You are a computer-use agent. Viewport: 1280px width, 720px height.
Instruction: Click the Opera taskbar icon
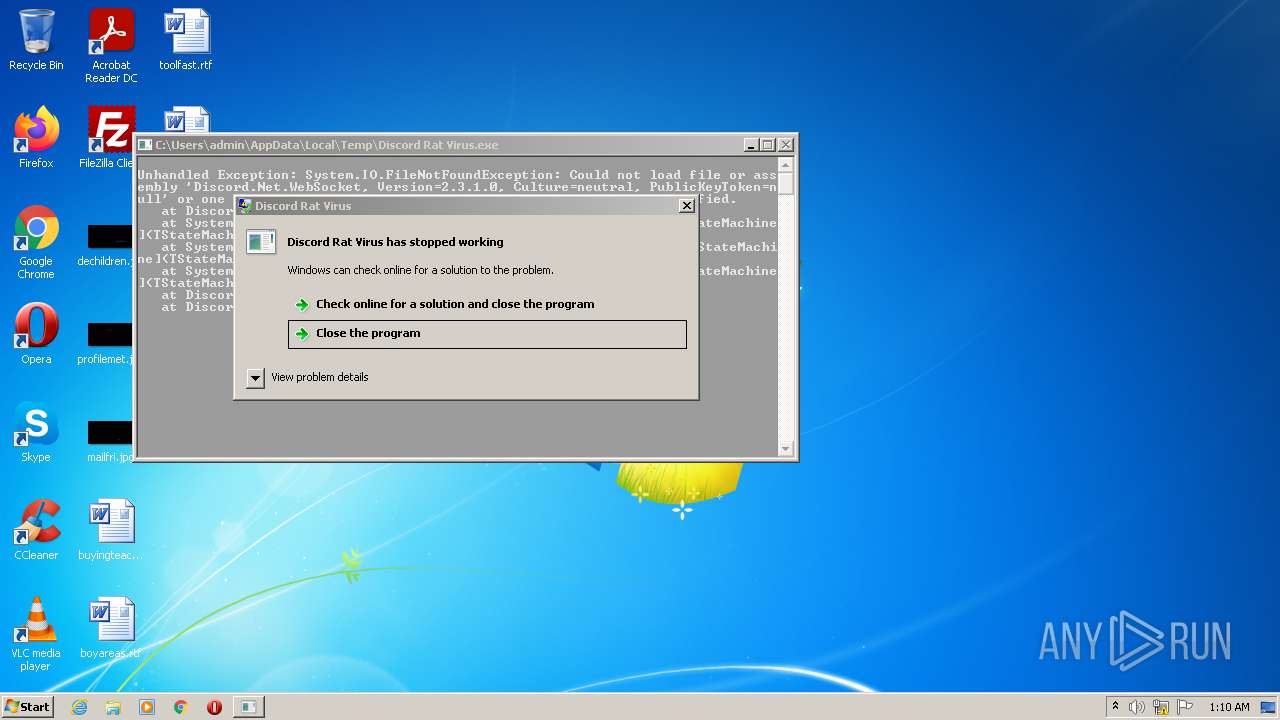214,707
